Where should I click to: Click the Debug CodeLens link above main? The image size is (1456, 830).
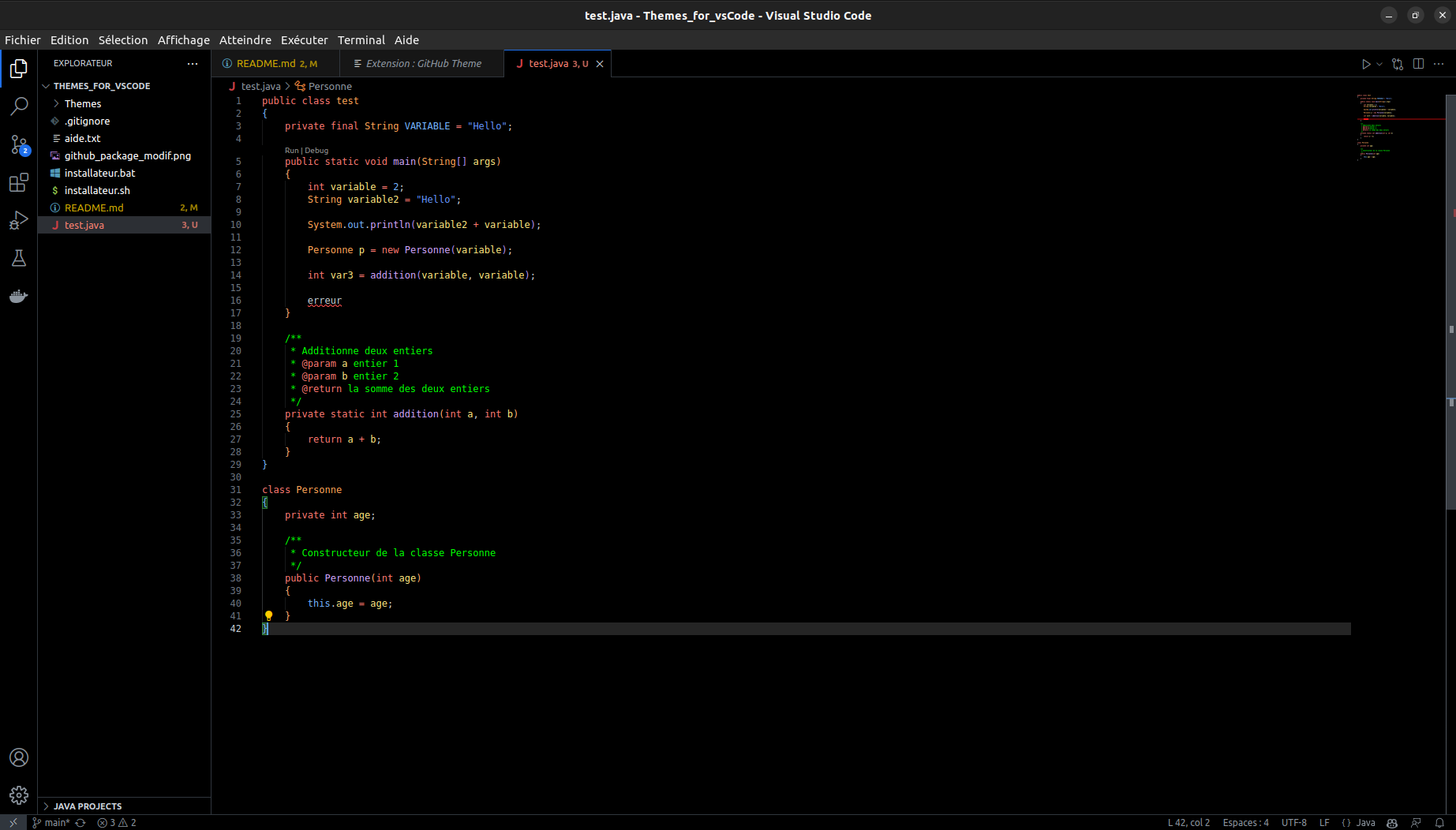click(316, 150)
